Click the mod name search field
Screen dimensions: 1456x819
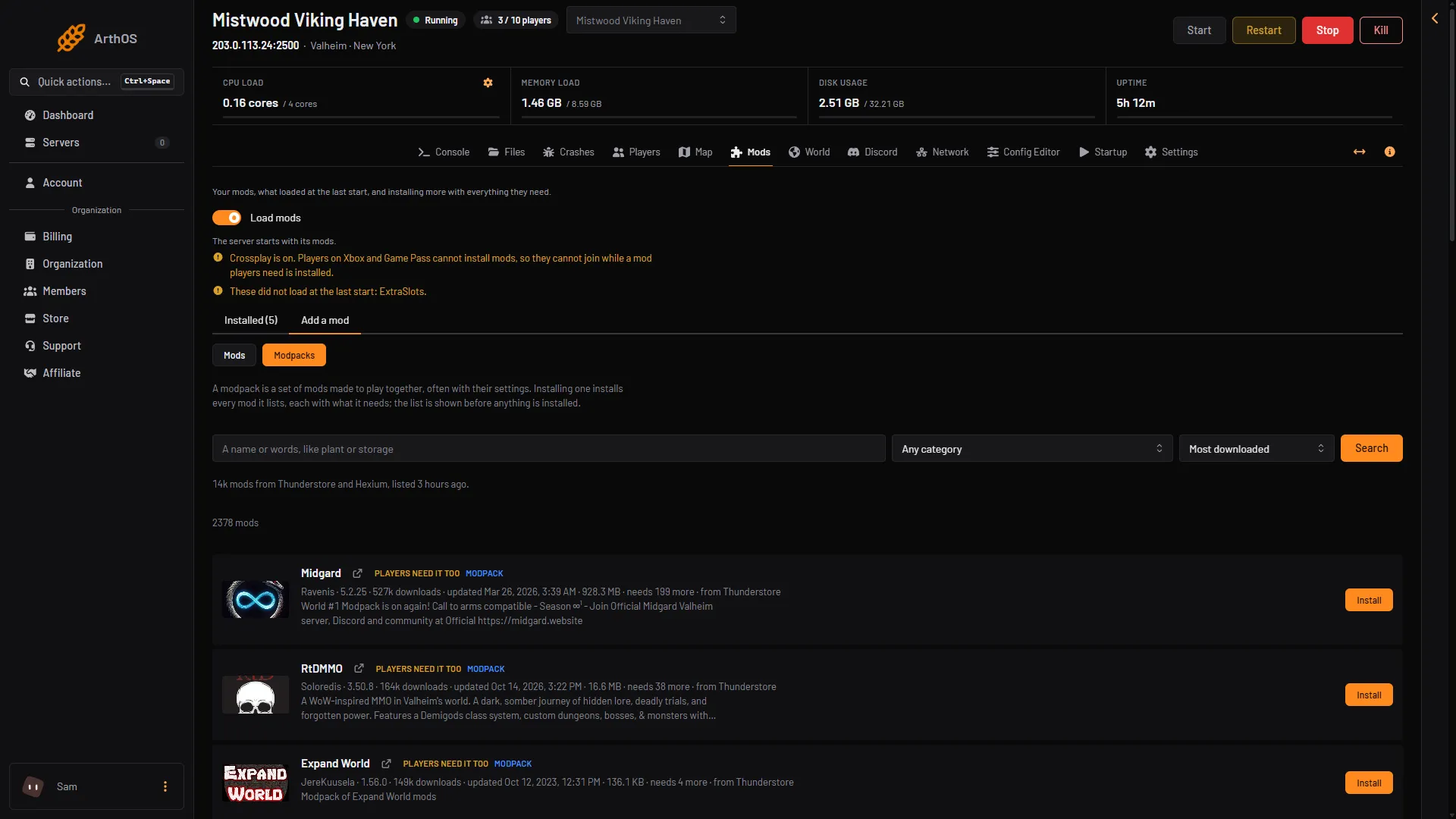(x=549, y=449)
